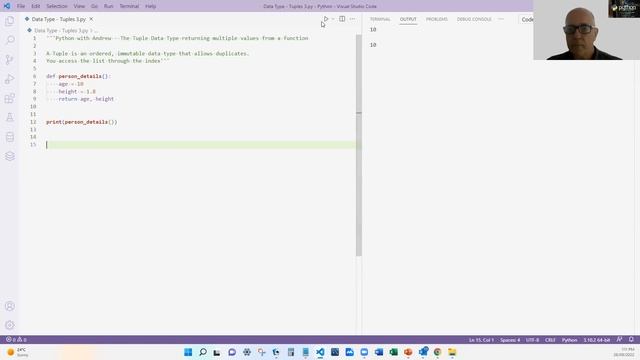Switch to the PROBLEMS panel tab

437,19
